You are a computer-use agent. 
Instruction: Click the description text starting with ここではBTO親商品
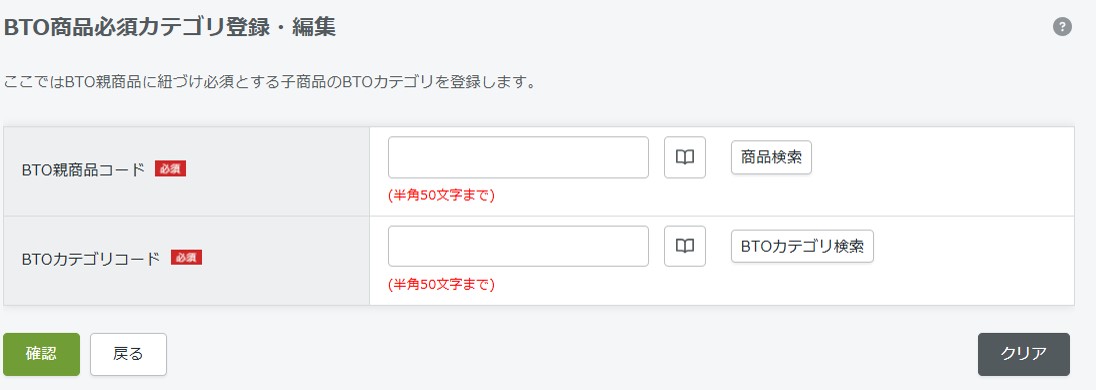(270, 82)
